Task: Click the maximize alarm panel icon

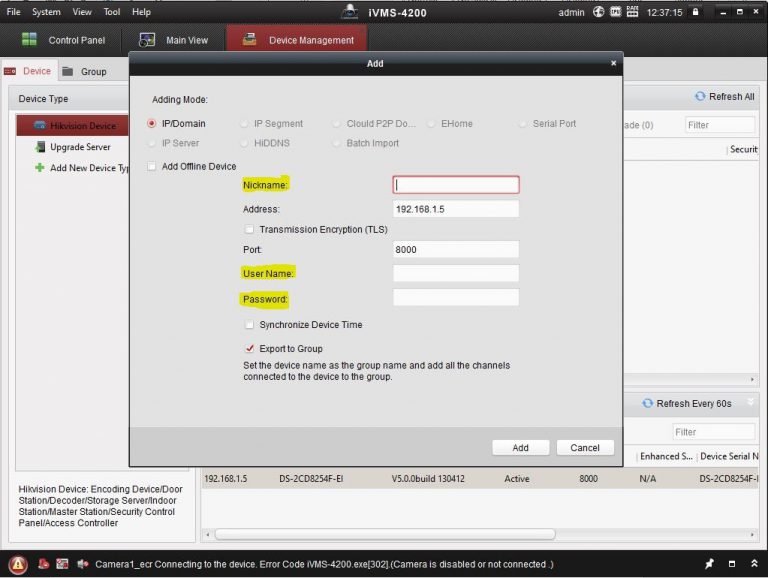Action: 732,564
